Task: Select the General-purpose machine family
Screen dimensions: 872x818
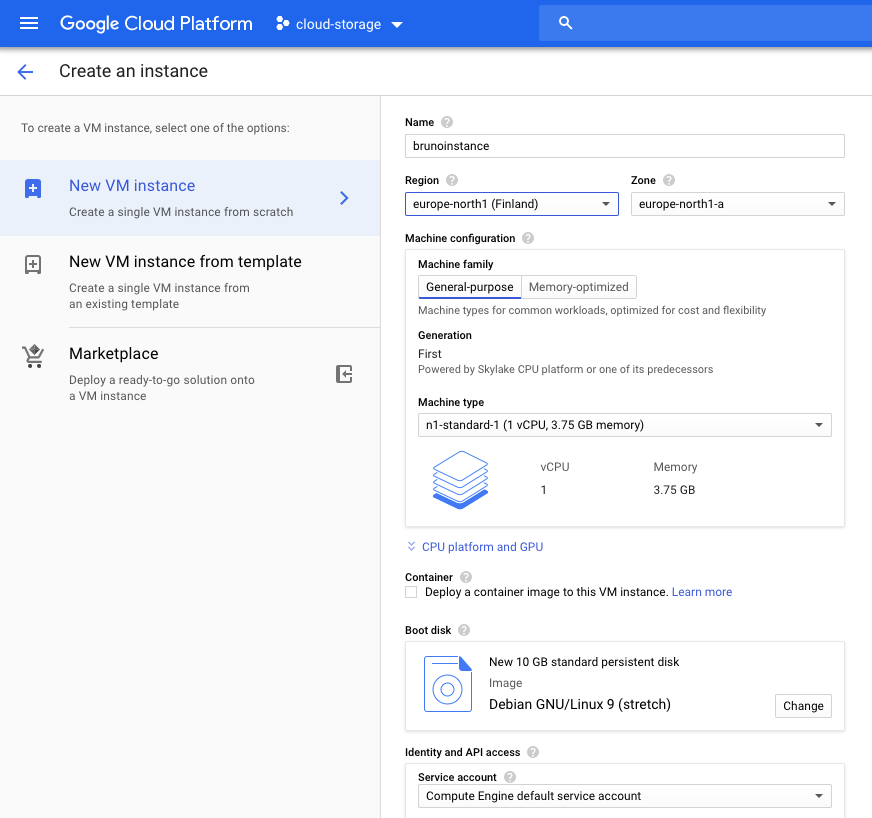Action: click(x=469, y=287)
